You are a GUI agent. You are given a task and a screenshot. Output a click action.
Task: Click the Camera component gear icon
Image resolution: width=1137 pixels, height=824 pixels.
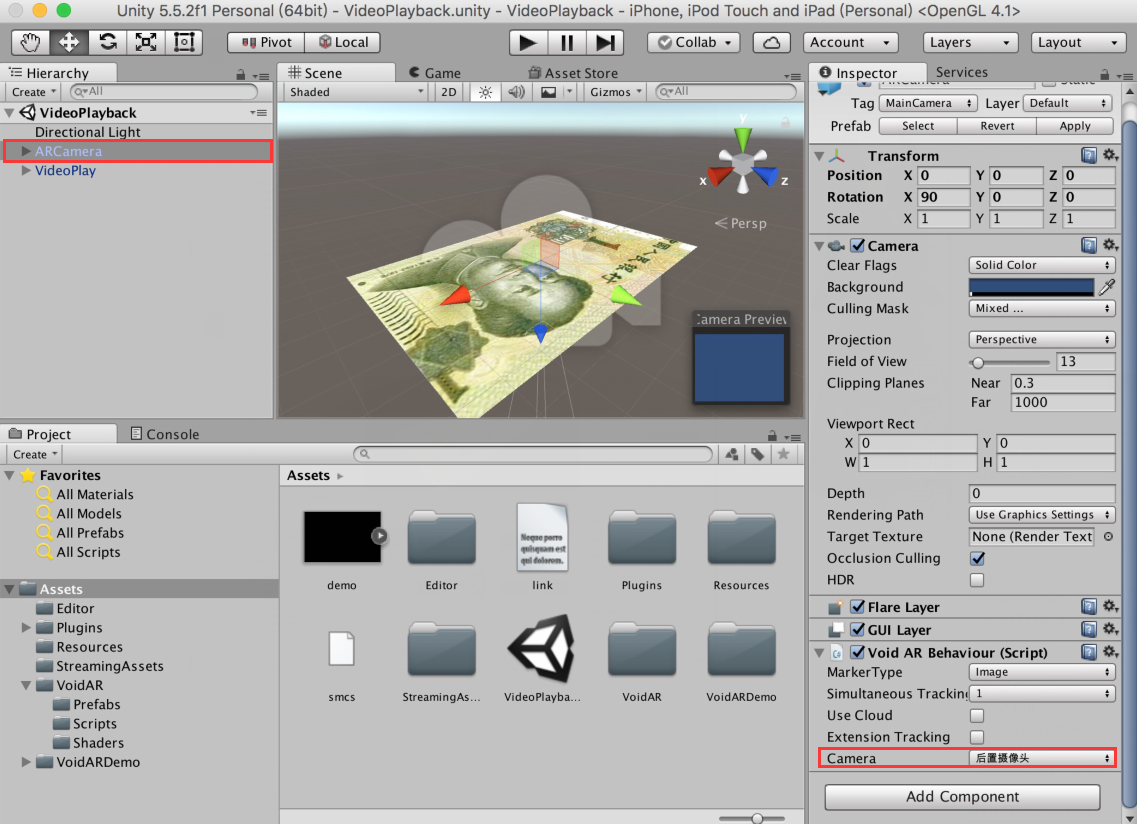(1109, 245)
